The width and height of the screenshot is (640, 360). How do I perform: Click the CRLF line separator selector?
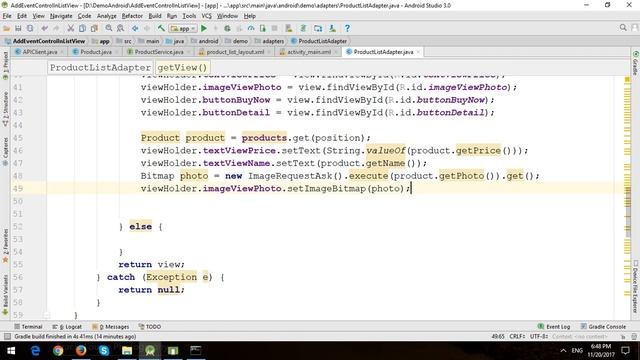[517, 336]
